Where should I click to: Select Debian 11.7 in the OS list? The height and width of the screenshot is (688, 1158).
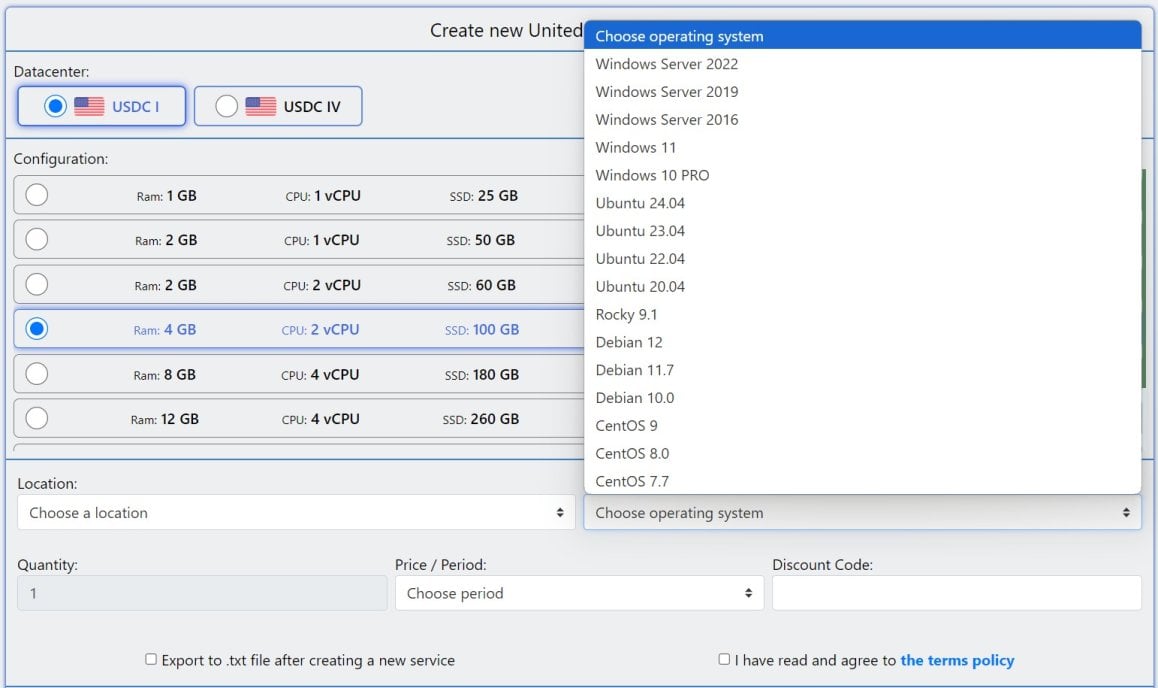click(x=863, y=370)
